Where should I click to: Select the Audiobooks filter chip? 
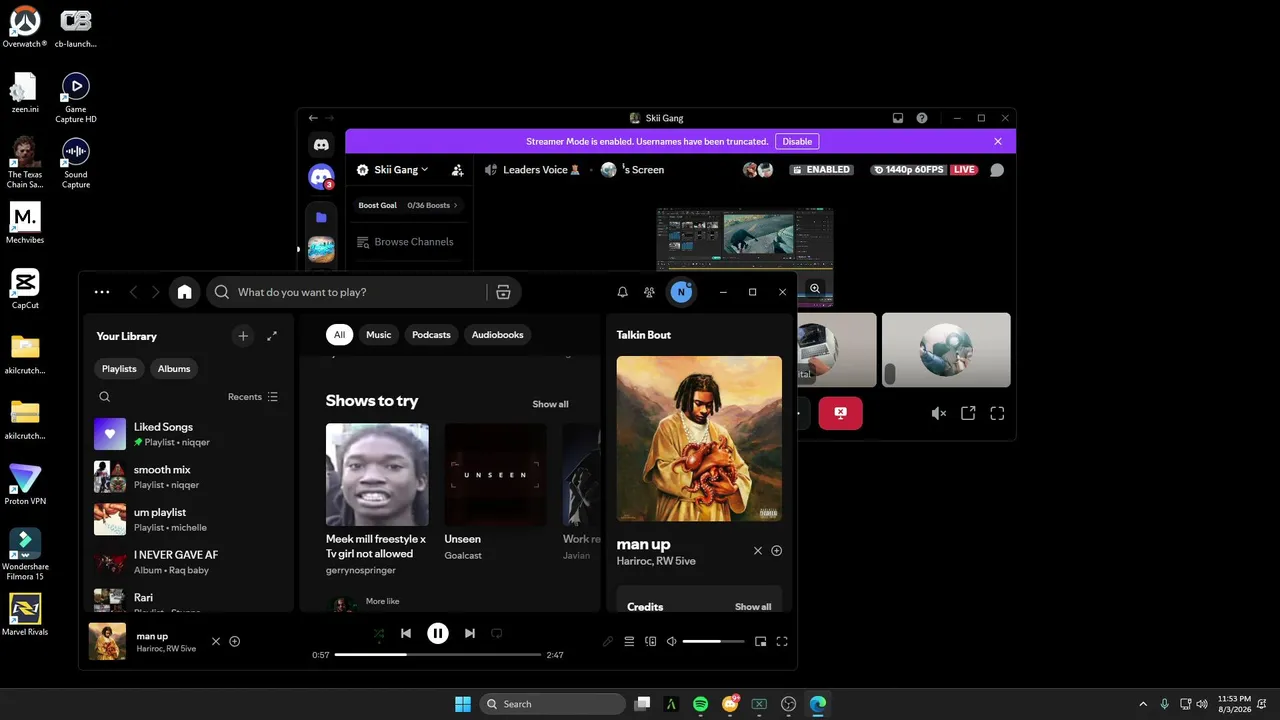click(x=498, y=335)
